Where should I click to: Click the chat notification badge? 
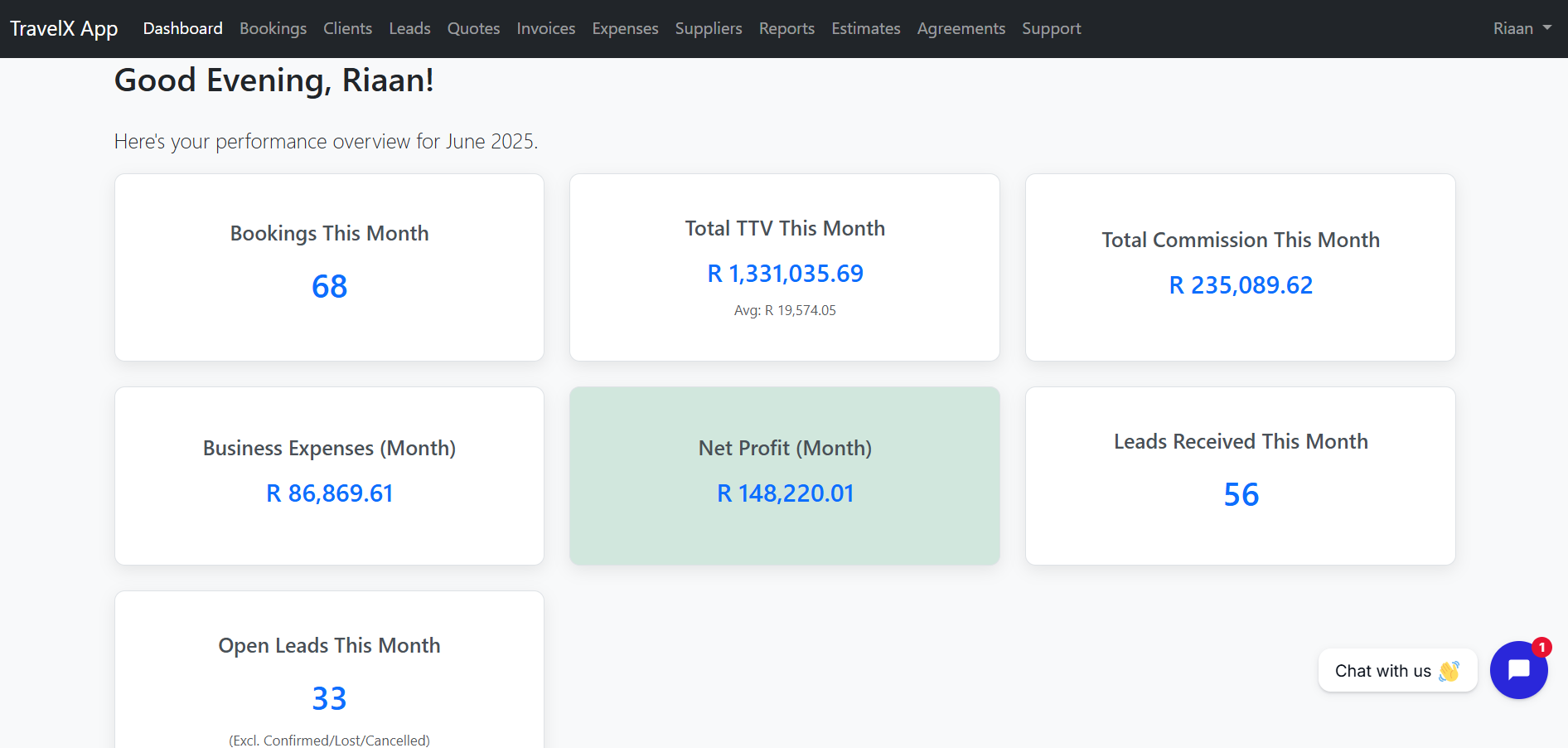coord(1541,648)
